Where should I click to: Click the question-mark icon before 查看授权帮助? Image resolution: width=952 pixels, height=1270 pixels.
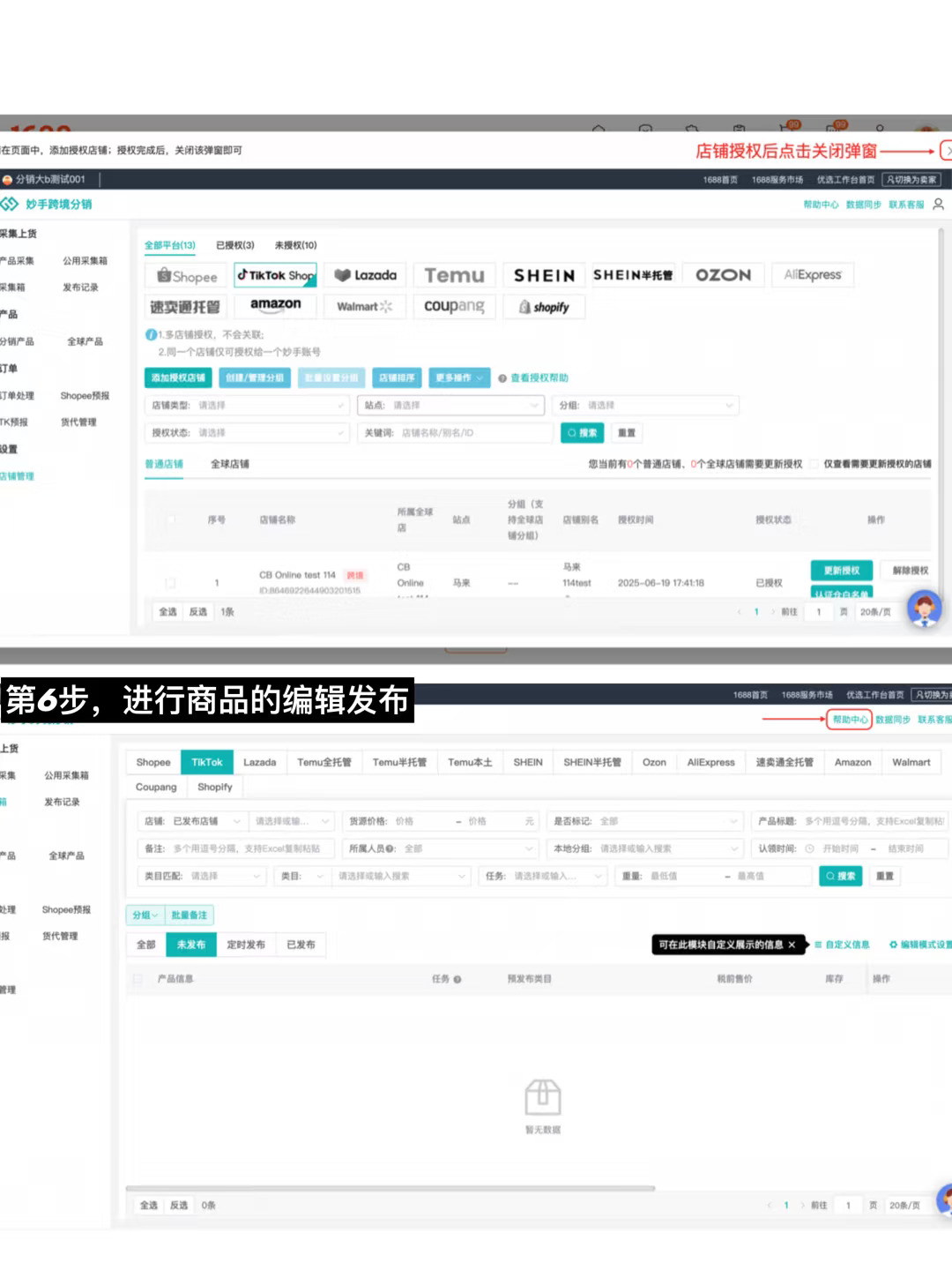(x=502, y=378)
